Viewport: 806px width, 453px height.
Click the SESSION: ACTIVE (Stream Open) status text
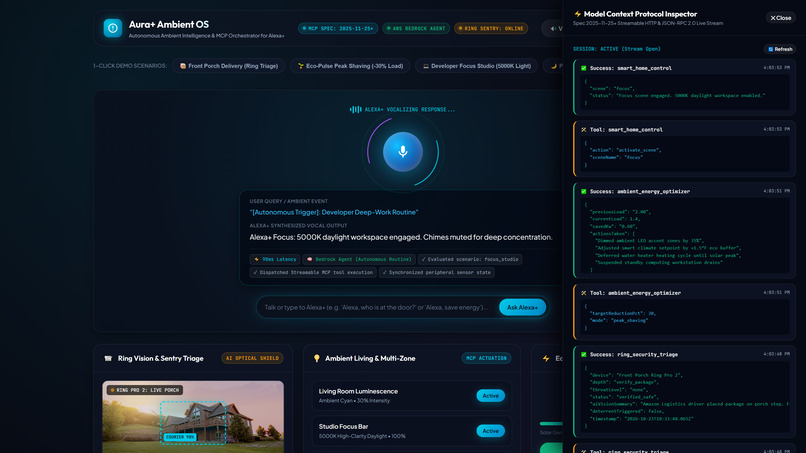tap(616, 49)
